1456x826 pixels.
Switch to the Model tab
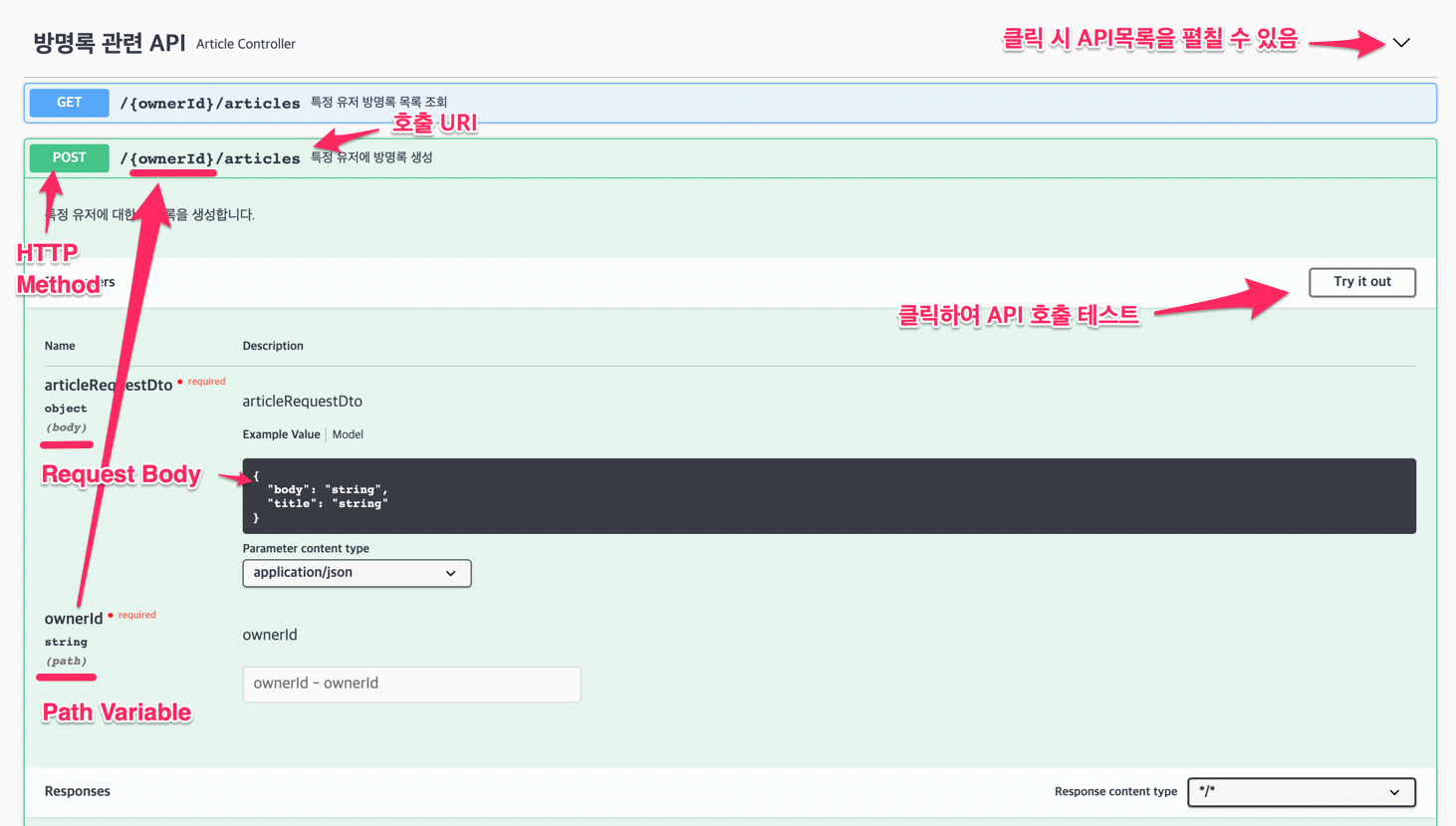348,434
